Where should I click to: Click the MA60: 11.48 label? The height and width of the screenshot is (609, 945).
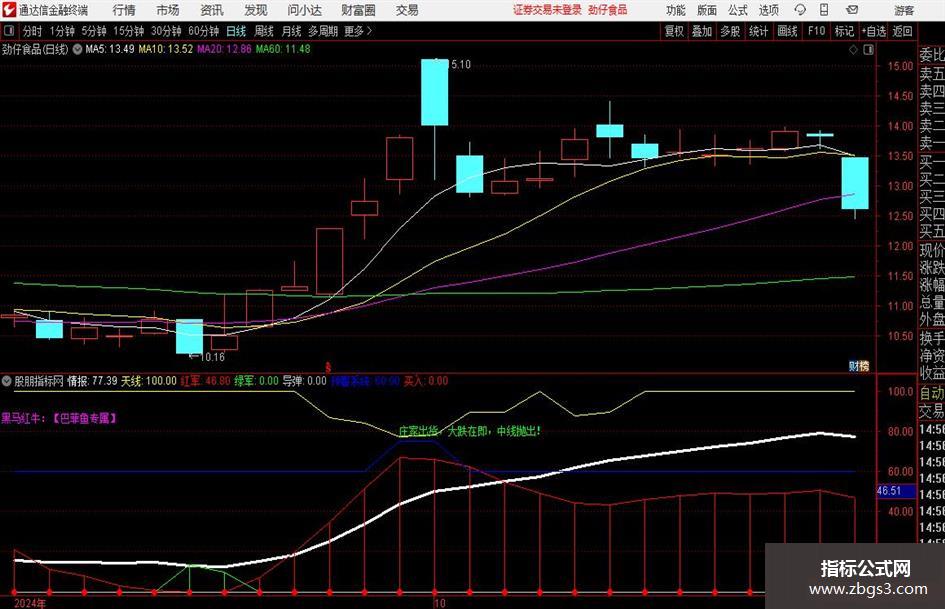(x=283, y=49)
